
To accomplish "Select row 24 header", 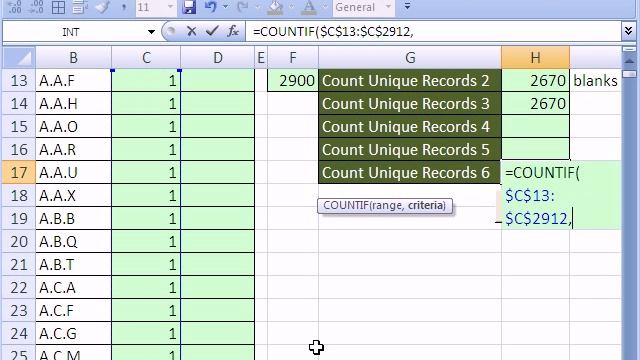I will click(x=19, y=333).
